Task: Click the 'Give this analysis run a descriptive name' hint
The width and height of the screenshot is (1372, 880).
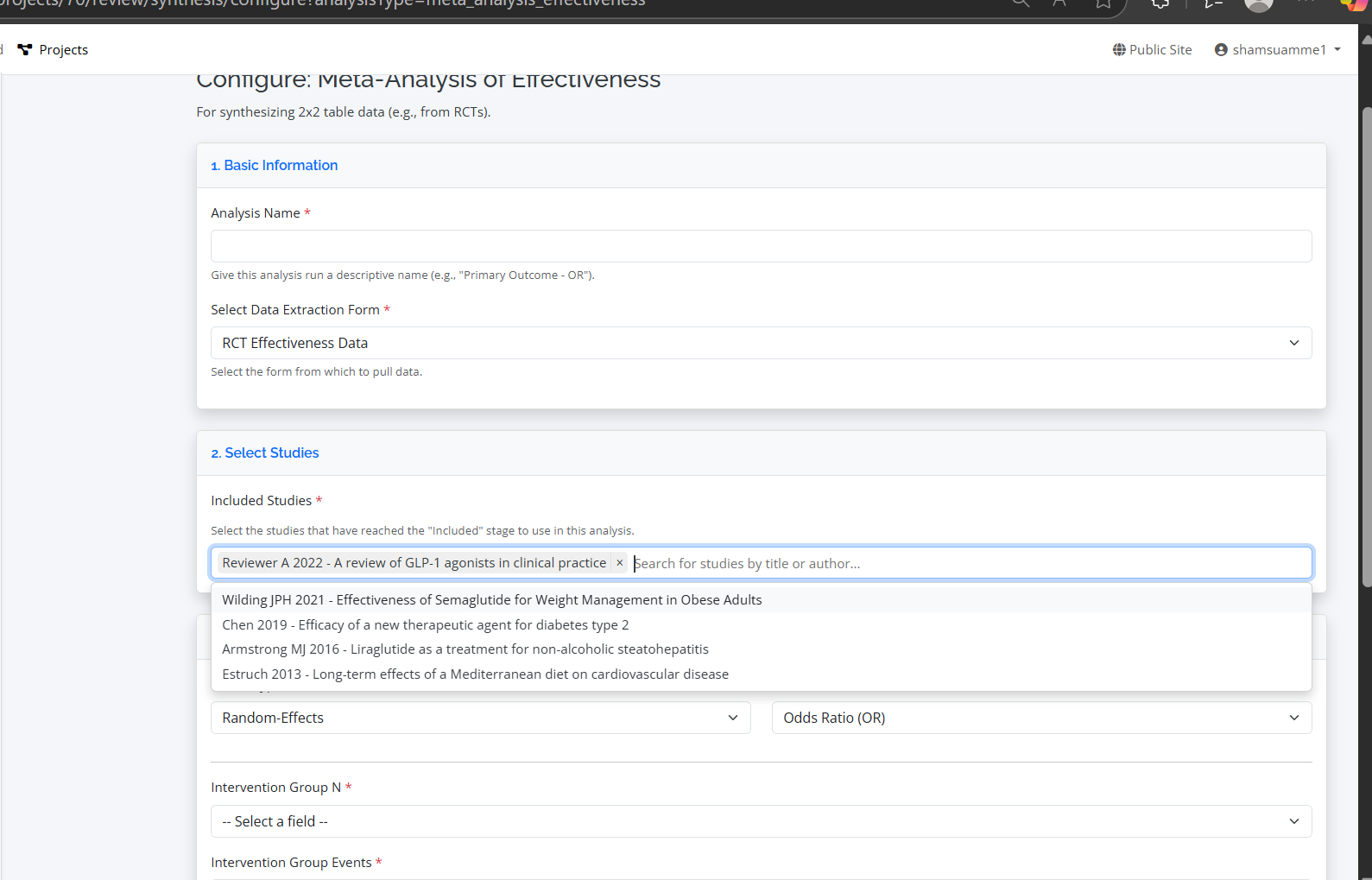Action: pyautogui.click(x=402, y=275)
